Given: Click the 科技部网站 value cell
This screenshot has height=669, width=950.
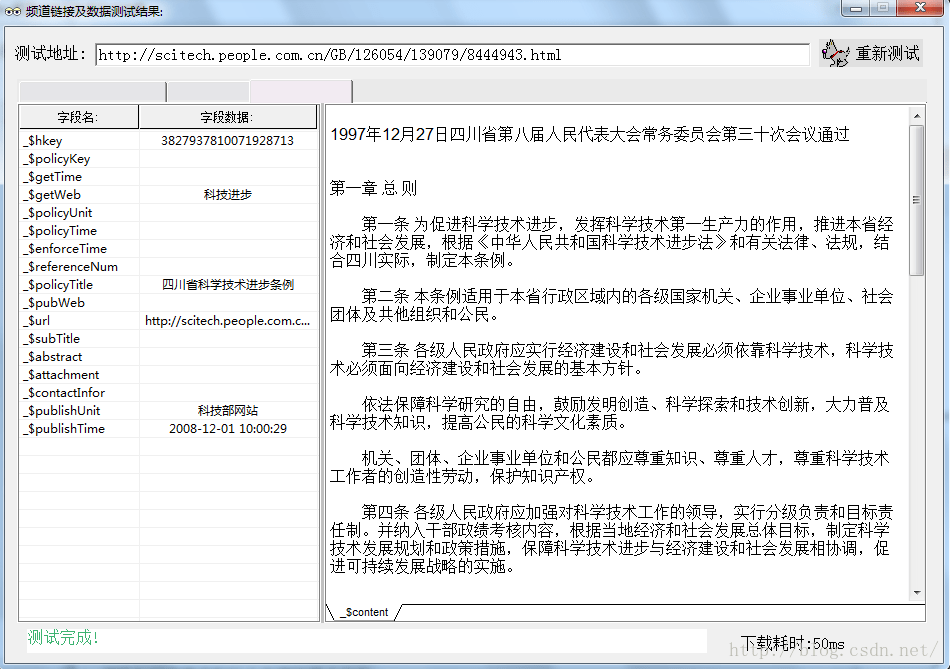Looking at the screenshot, I should click(228, 411).
